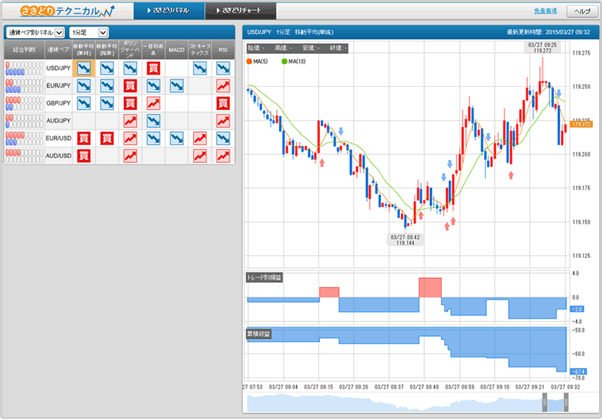Select the AUD/JPY pair row label
The width and height of the screenshot is (602, 419).
click(x=58, y=121)
